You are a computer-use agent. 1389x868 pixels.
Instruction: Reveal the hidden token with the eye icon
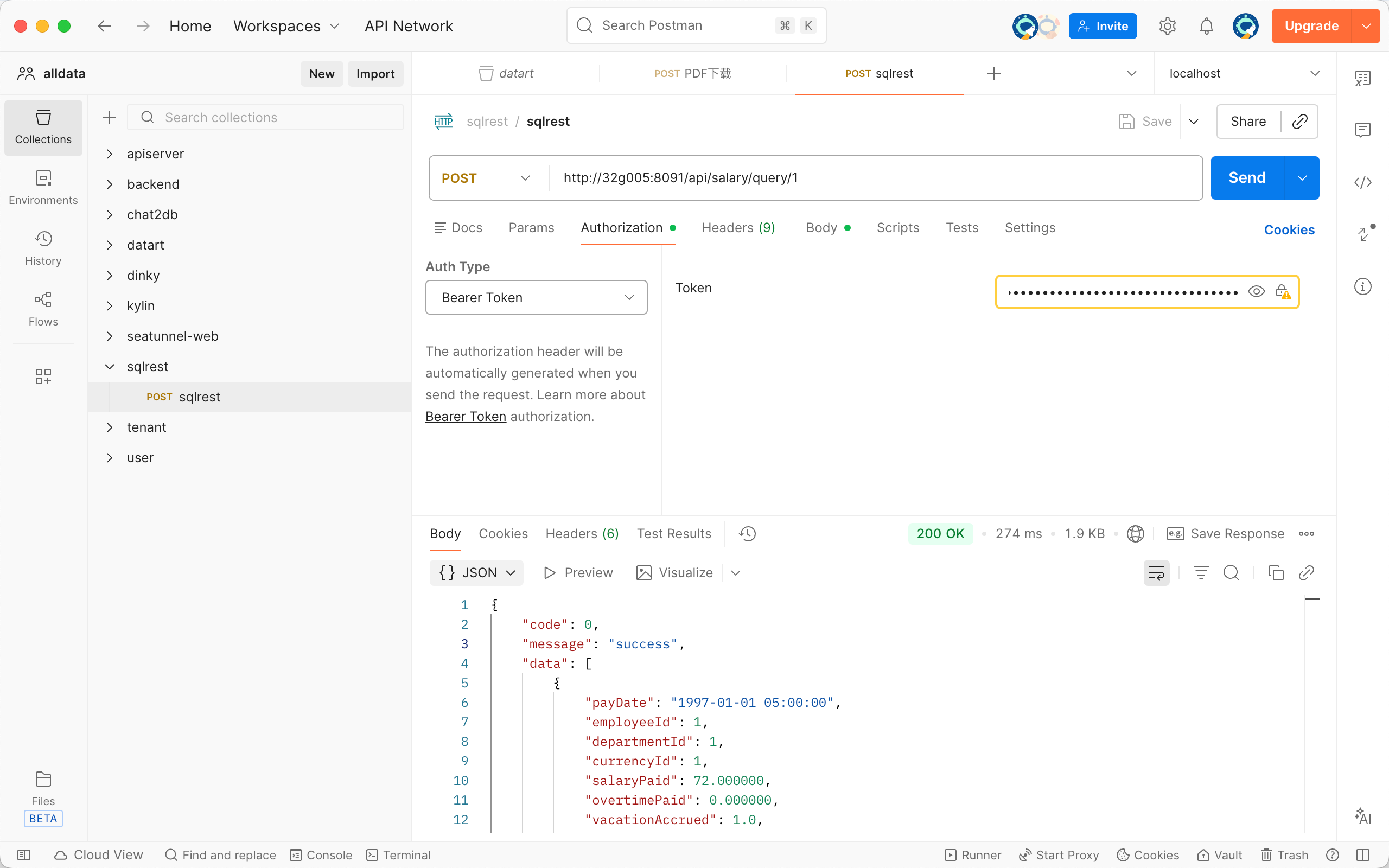(x=1256, y=292)
